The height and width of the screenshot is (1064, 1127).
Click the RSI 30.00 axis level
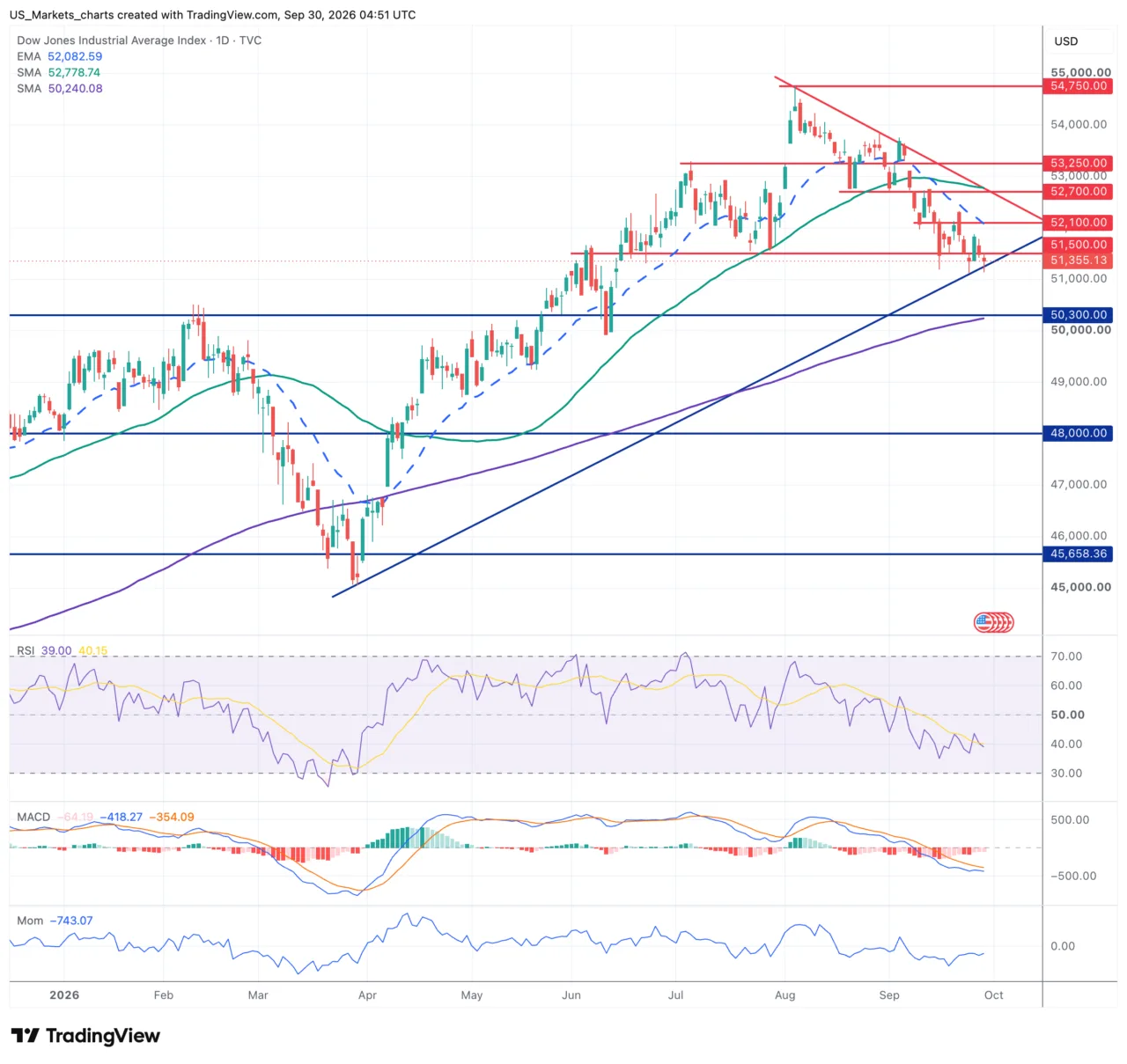pos(1066,773)
